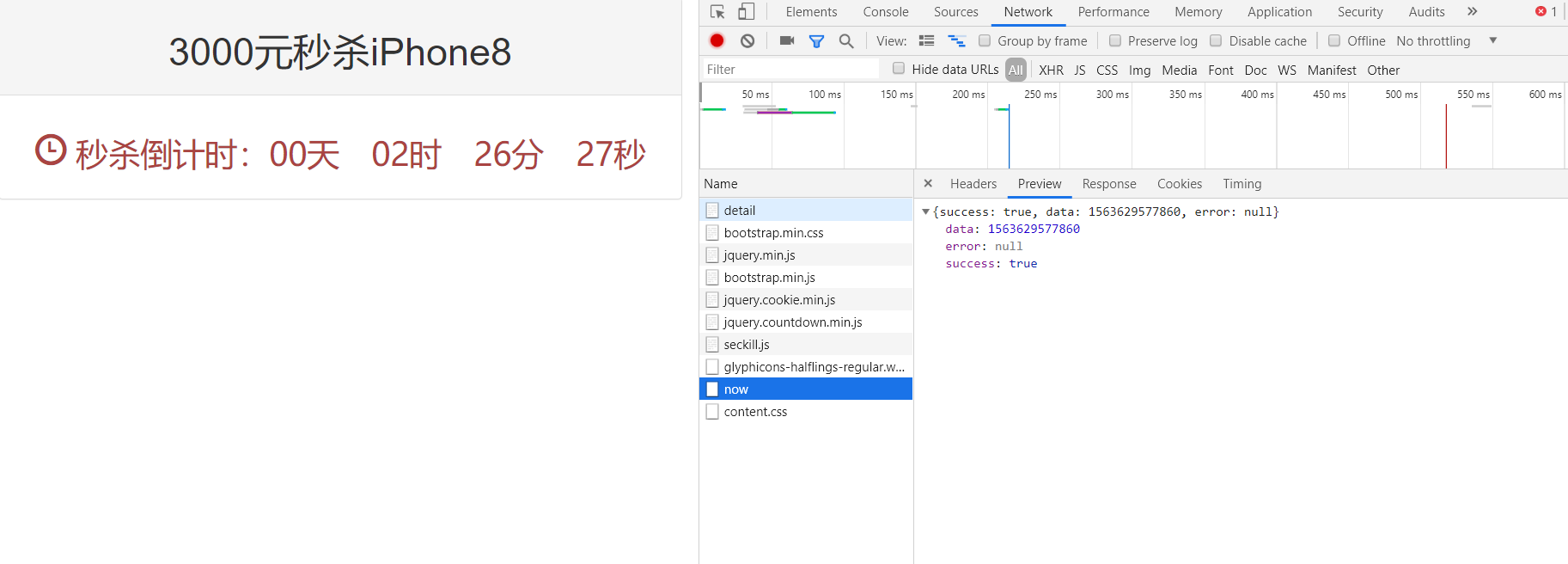Select glyphicons-halflings-regular request row
Screen dimensions: 1568x564
click(806, 366)
